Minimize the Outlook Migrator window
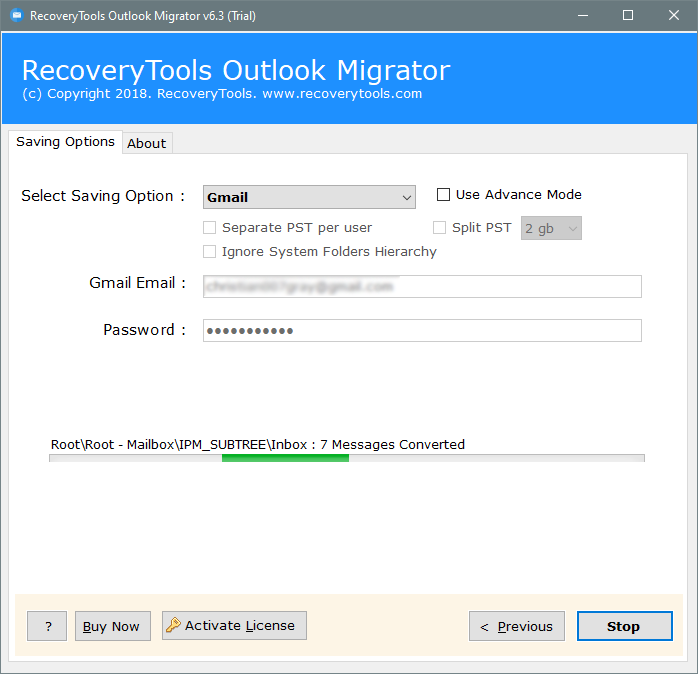The width and height of the screenshot is (698, 674). pos(583,16)
